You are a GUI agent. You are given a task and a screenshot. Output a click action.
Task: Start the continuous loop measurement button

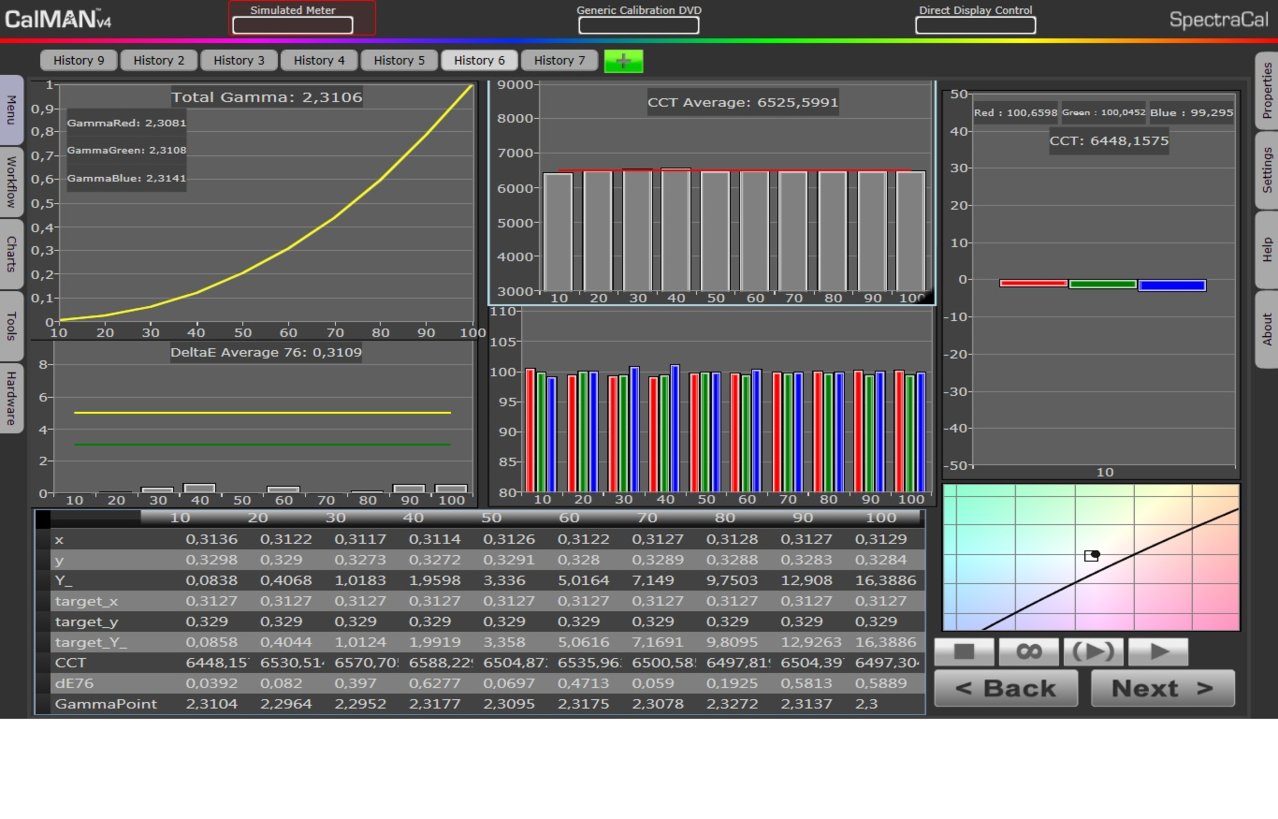(x=1029, y=652)
